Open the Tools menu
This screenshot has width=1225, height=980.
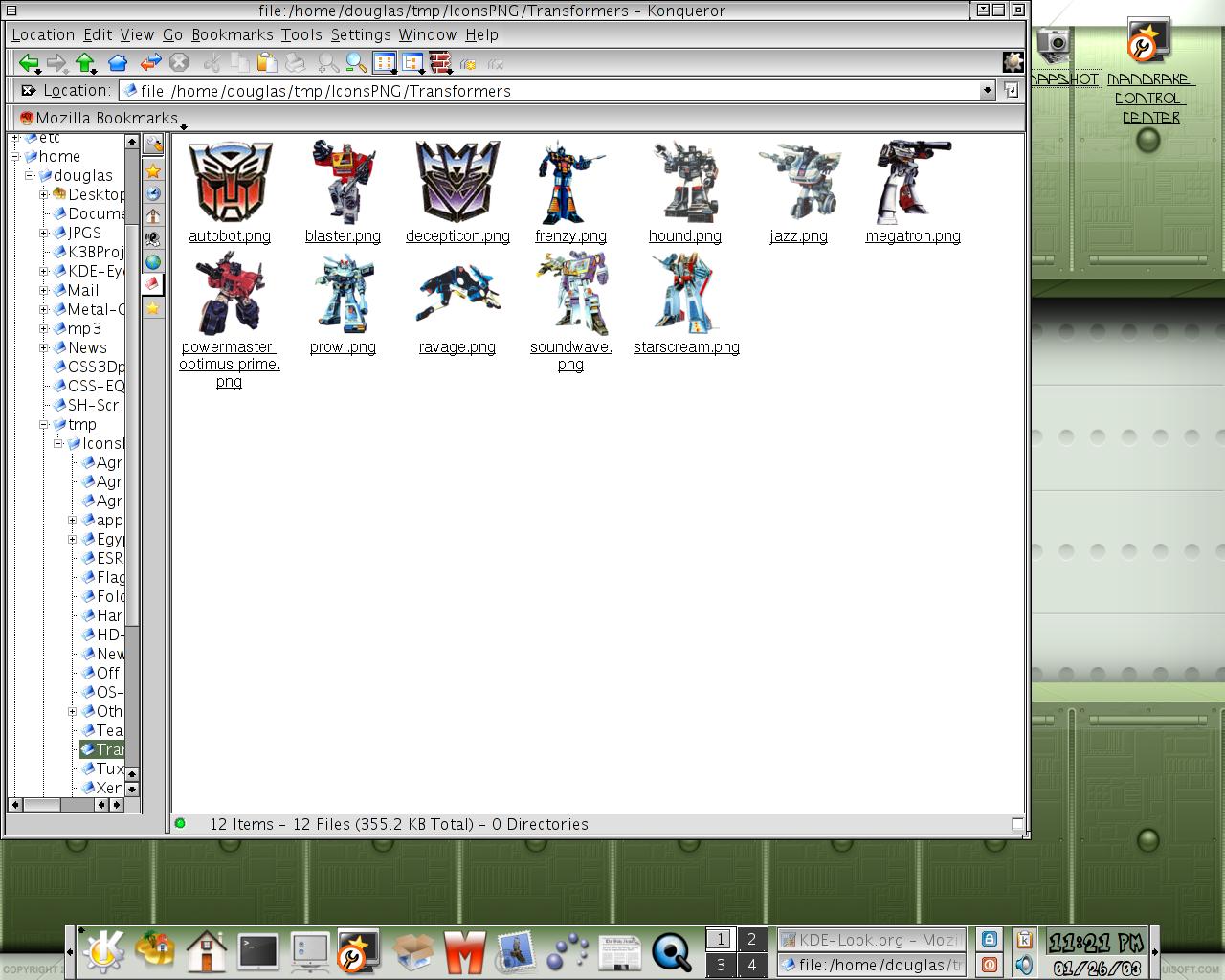(x=301, y=34)
